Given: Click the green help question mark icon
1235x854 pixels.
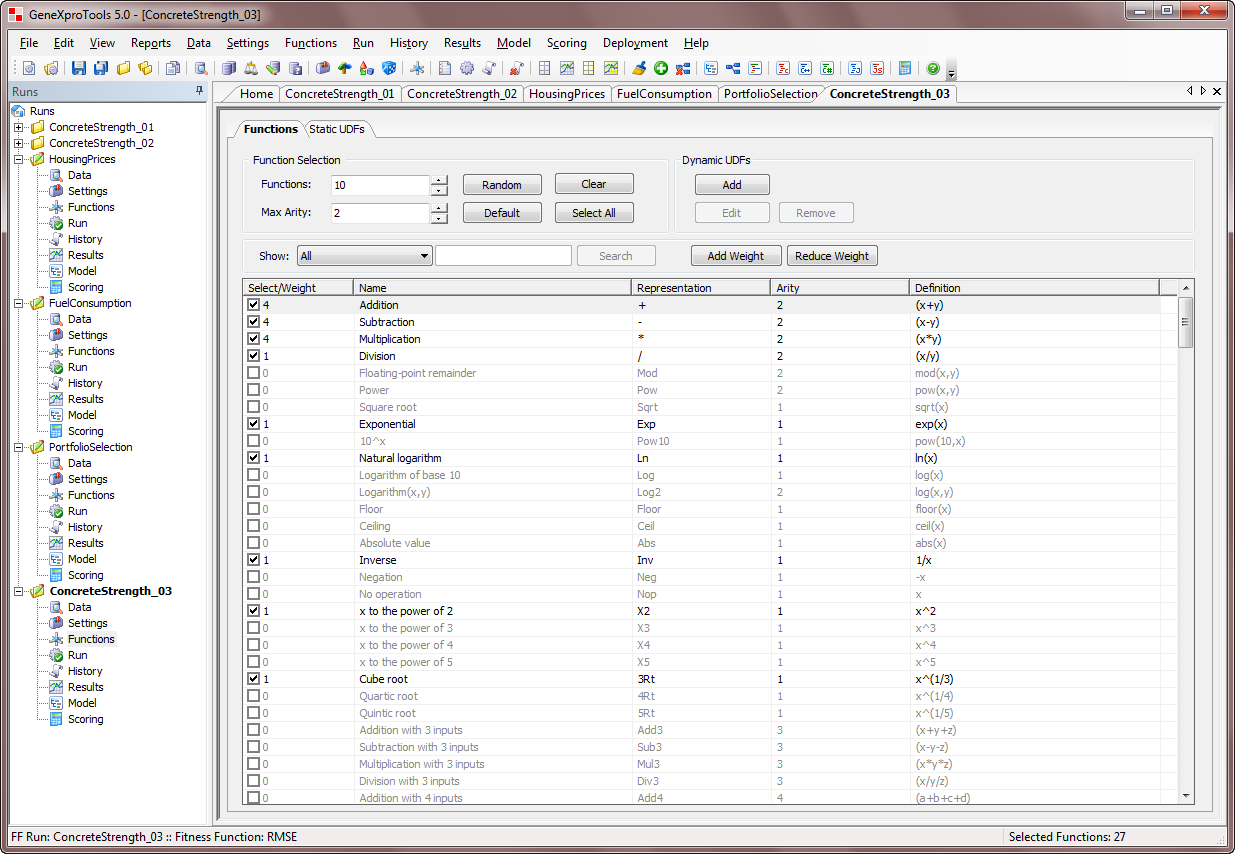Looking at the screenshot, I should coord(933,69).
